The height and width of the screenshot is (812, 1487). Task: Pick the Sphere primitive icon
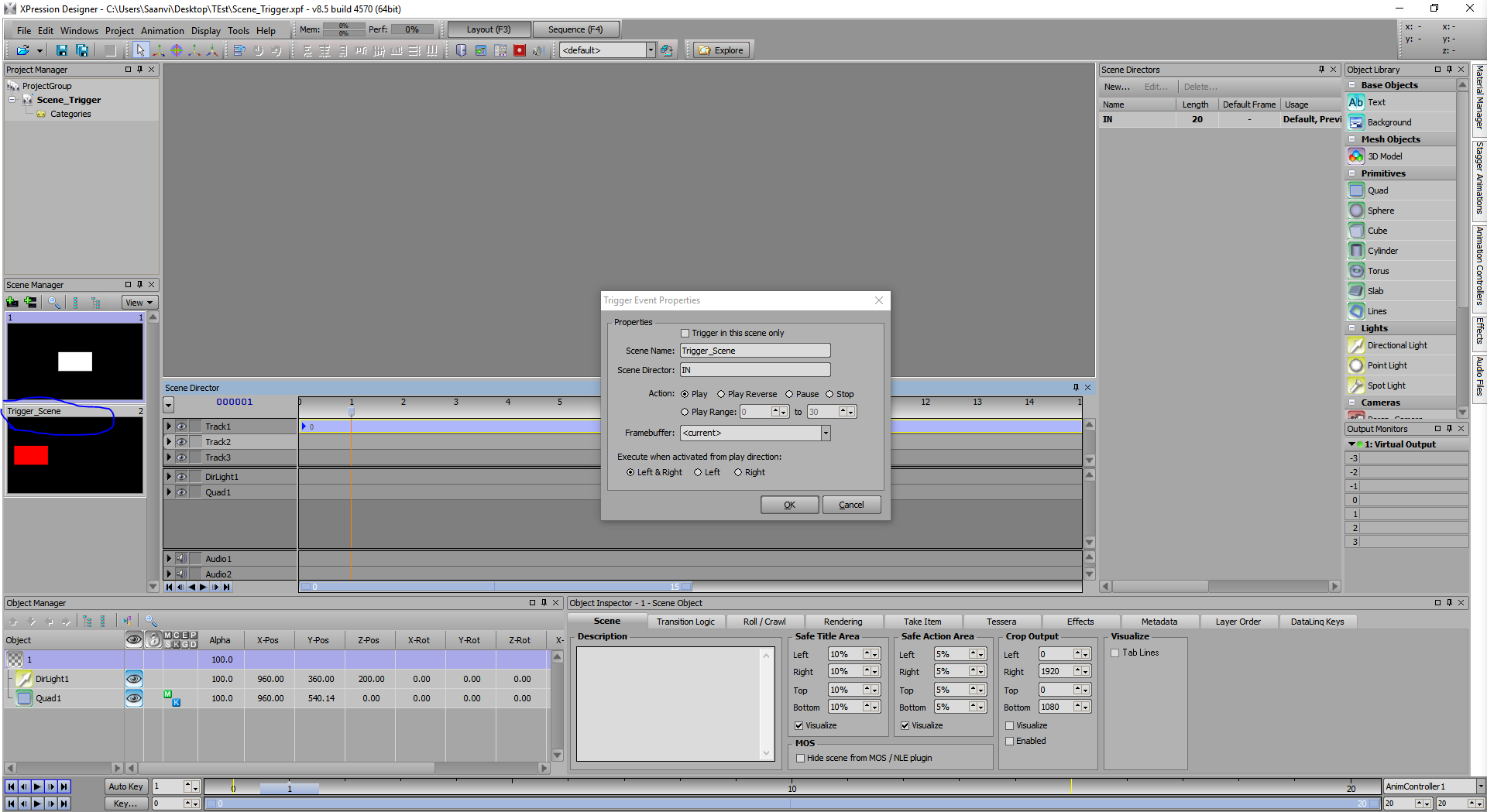[x=1356, y=211]
